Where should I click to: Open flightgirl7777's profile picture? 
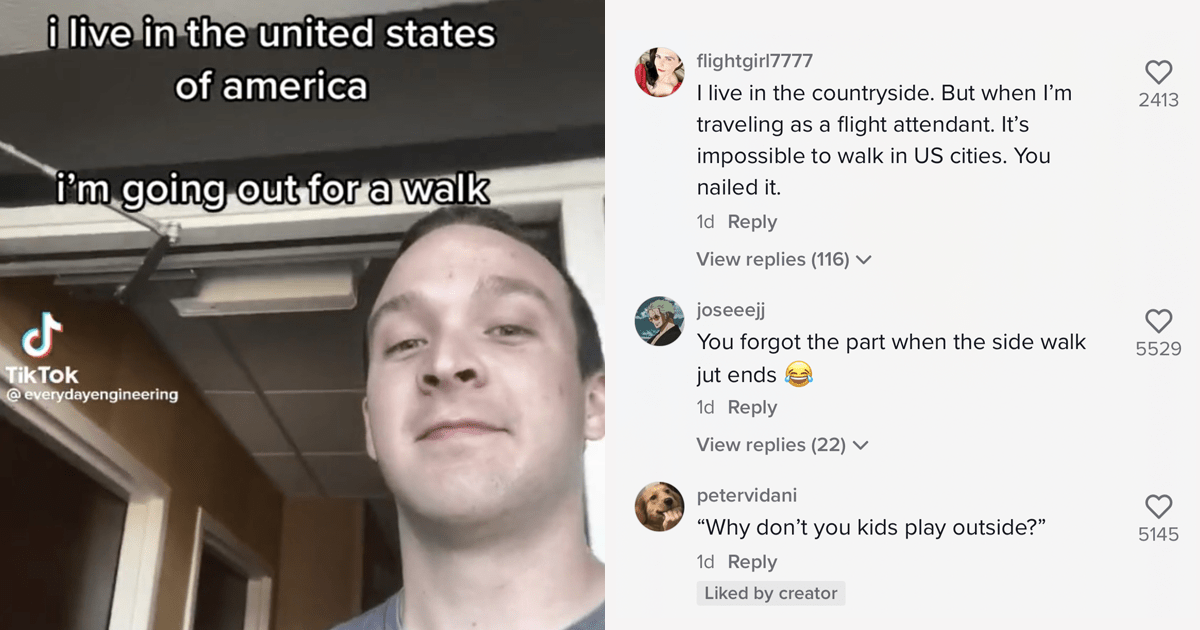tap(660, 72)
